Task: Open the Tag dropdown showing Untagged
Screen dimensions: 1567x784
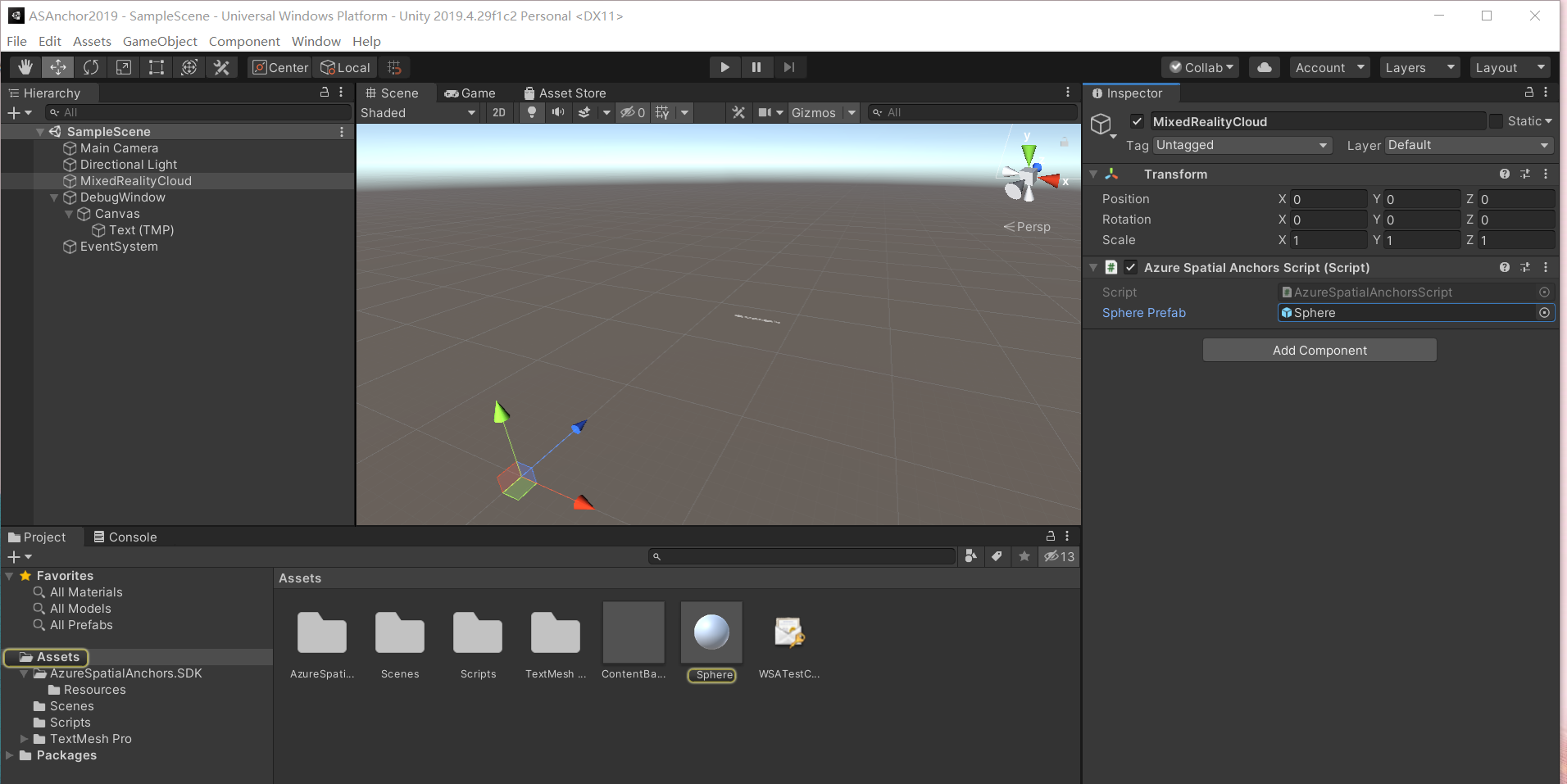Action: pyautogui.click(x=1240, y=145)
